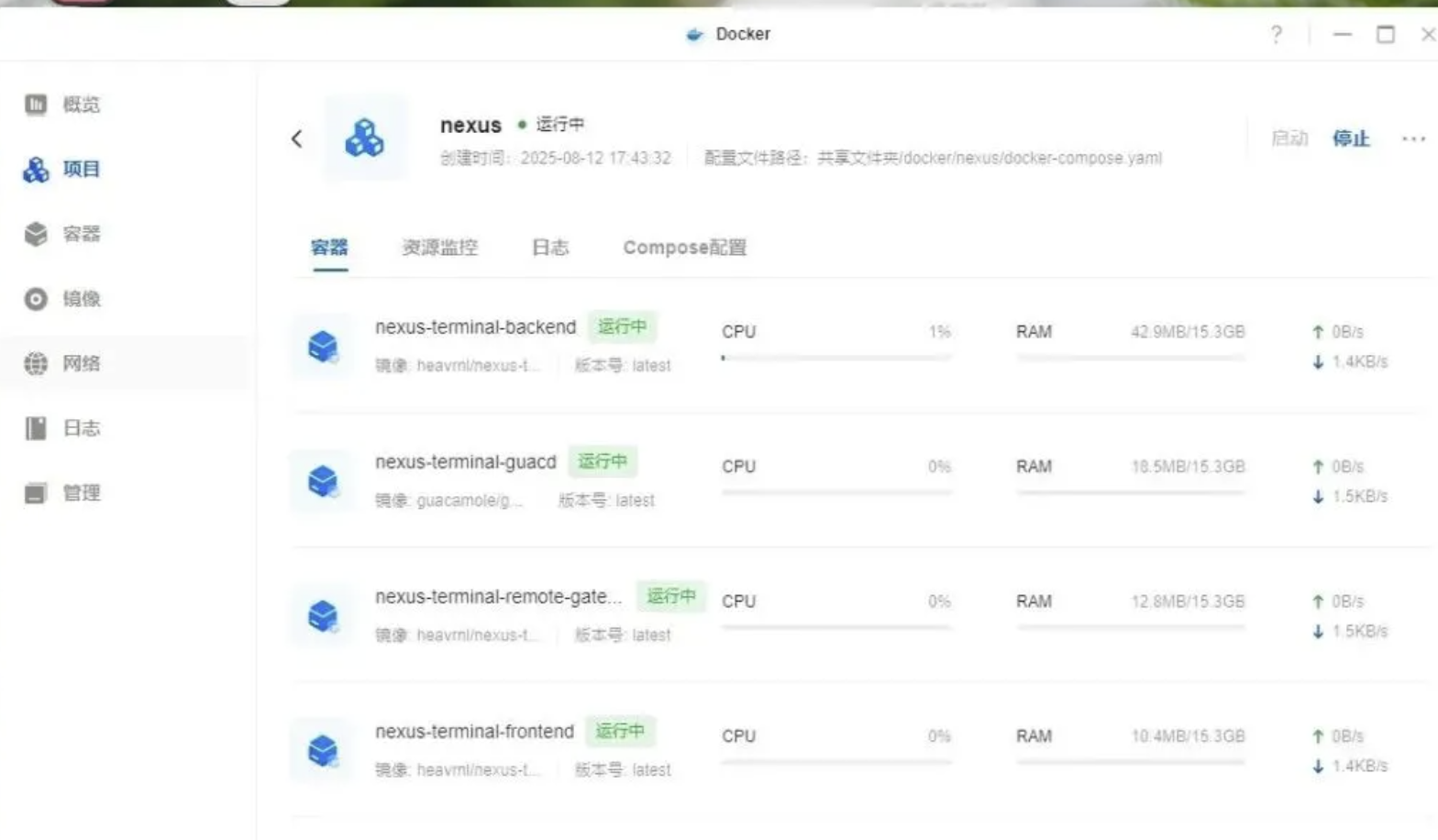This screenshot has height=840, width=1438.
Task: Open the 日志 tab of nexus project
Action: tap(550, 248)
